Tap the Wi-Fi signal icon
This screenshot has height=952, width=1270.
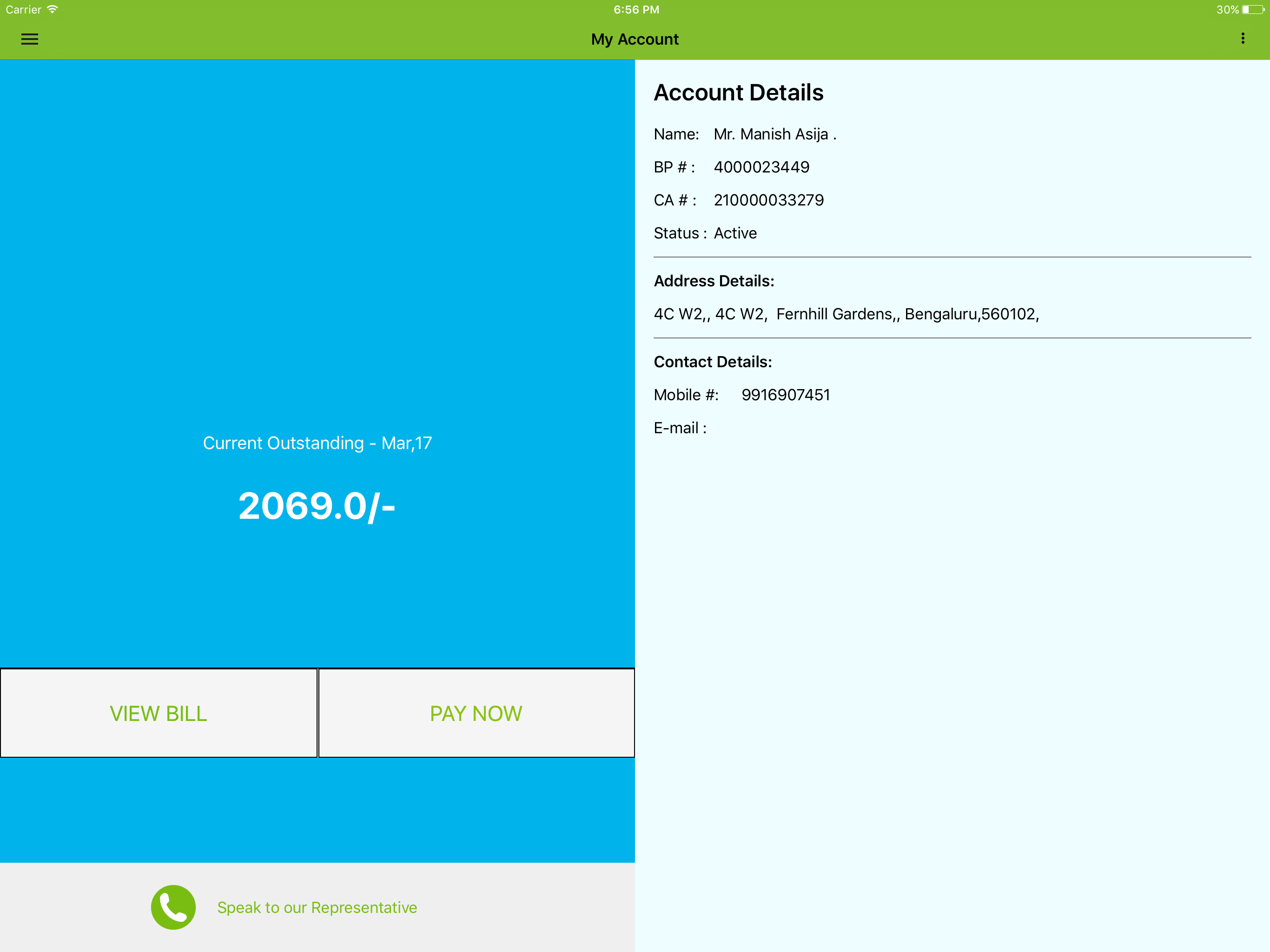point(52,9)
